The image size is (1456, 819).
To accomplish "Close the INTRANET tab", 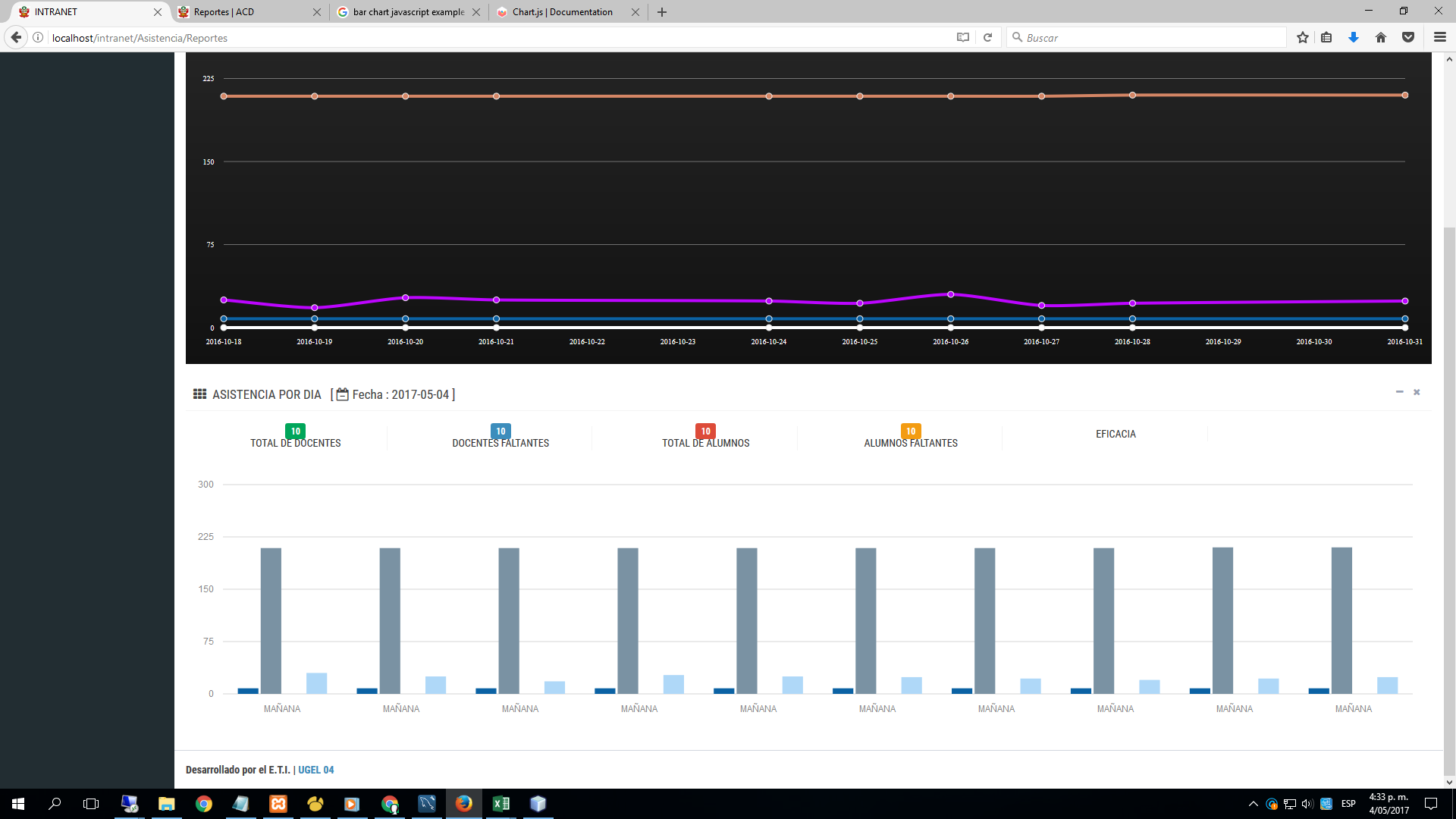I will tap(158, 12).
